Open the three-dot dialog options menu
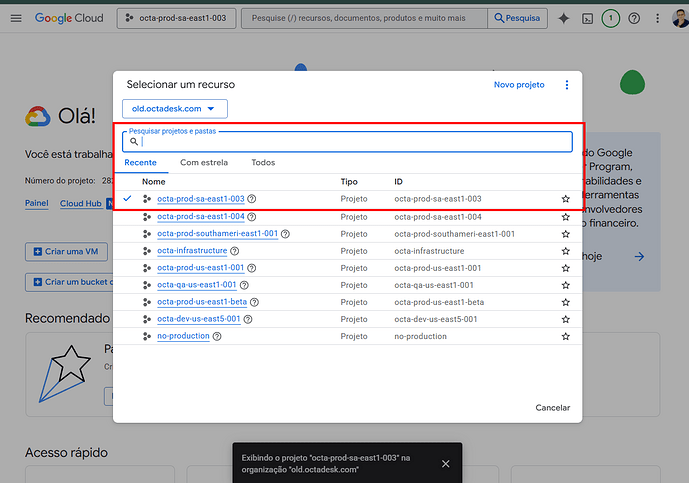This screenshot has height=483, width=689. pos(567,85)
